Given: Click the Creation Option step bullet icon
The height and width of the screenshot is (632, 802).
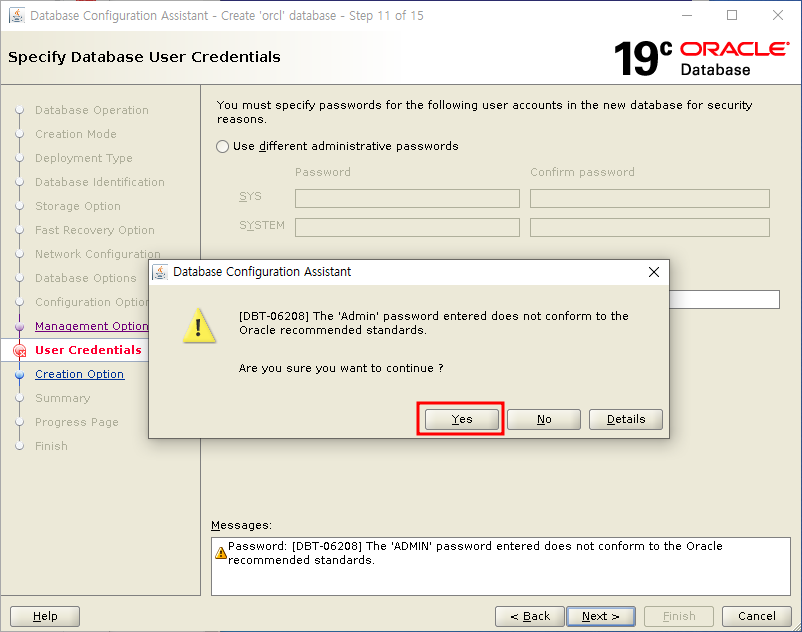Looking at the screenshot, I should pos(19,374).
